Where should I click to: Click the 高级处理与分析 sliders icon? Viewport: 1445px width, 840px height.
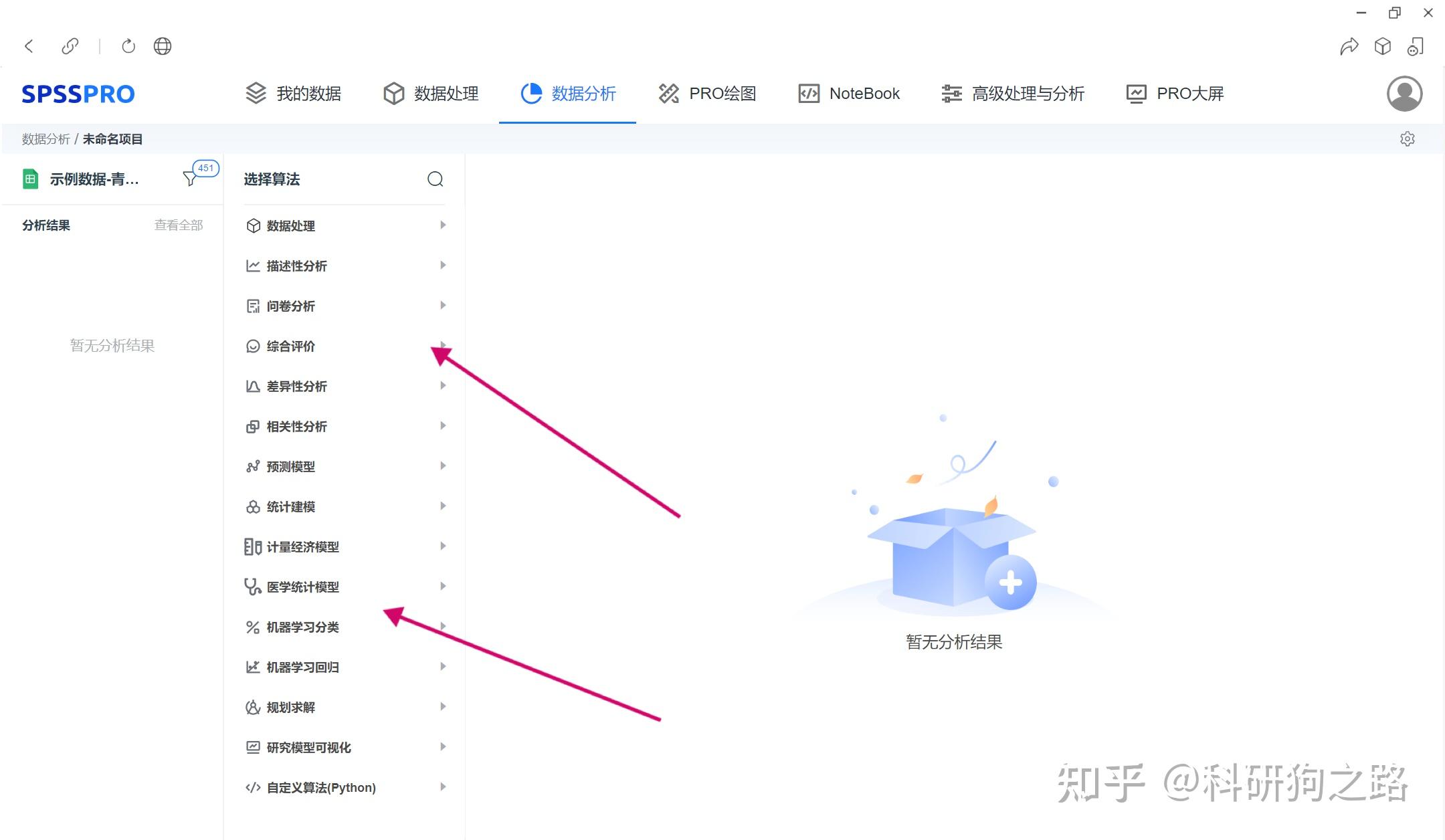click(951, 94)
